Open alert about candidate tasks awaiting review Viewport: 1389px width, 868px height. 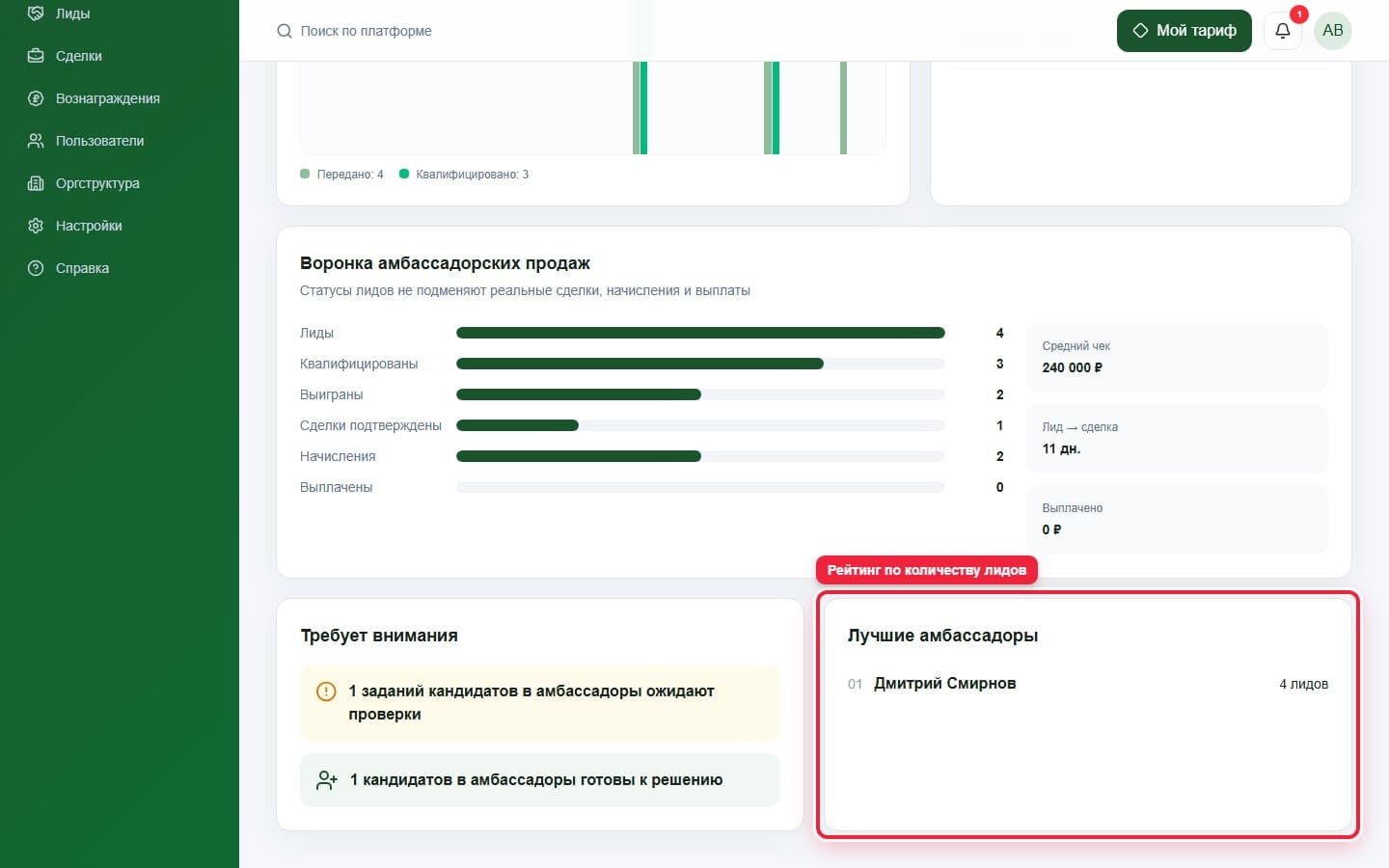point(540,703)
